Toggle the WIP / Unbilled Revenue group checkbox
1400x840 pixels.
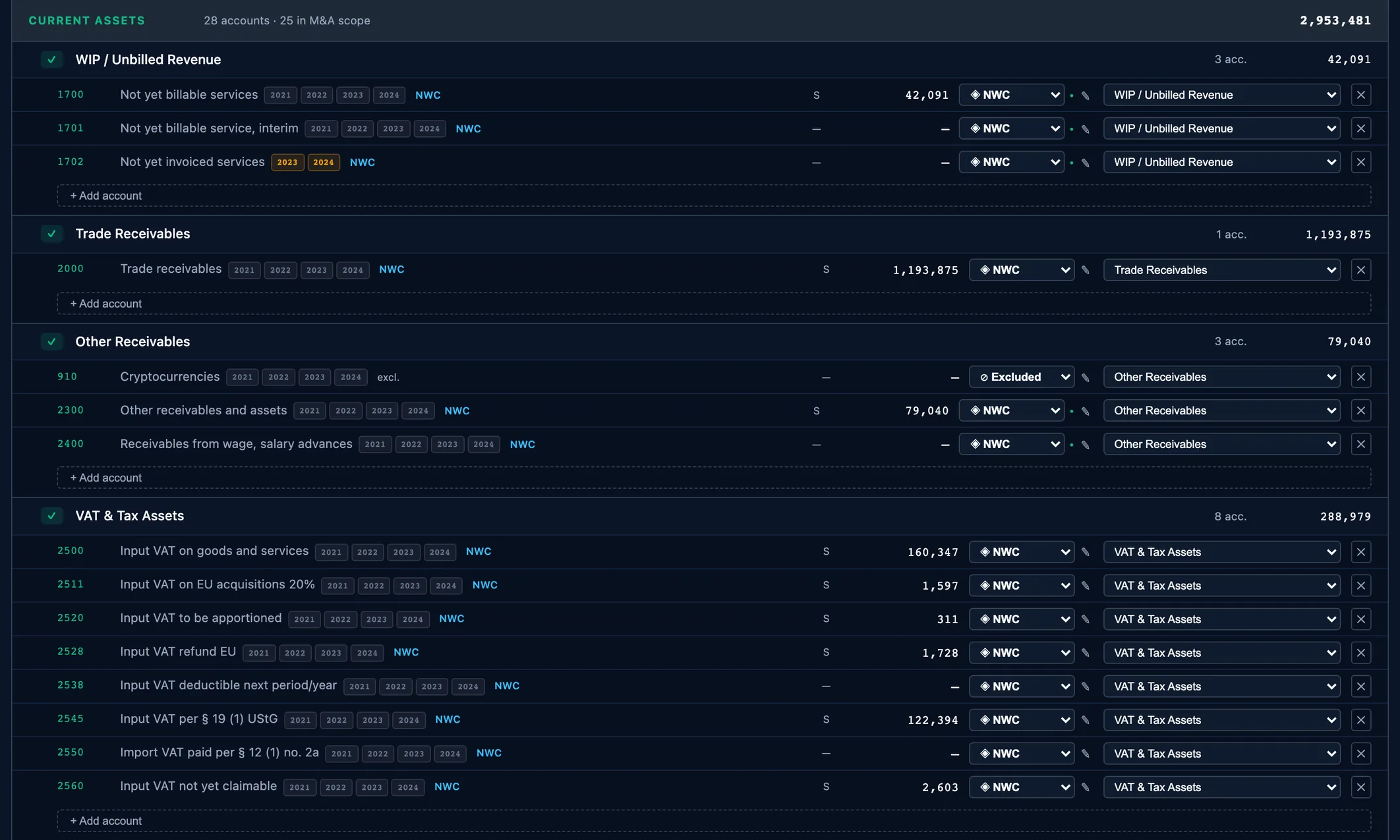pyautogui.click(x=51, y=59)
